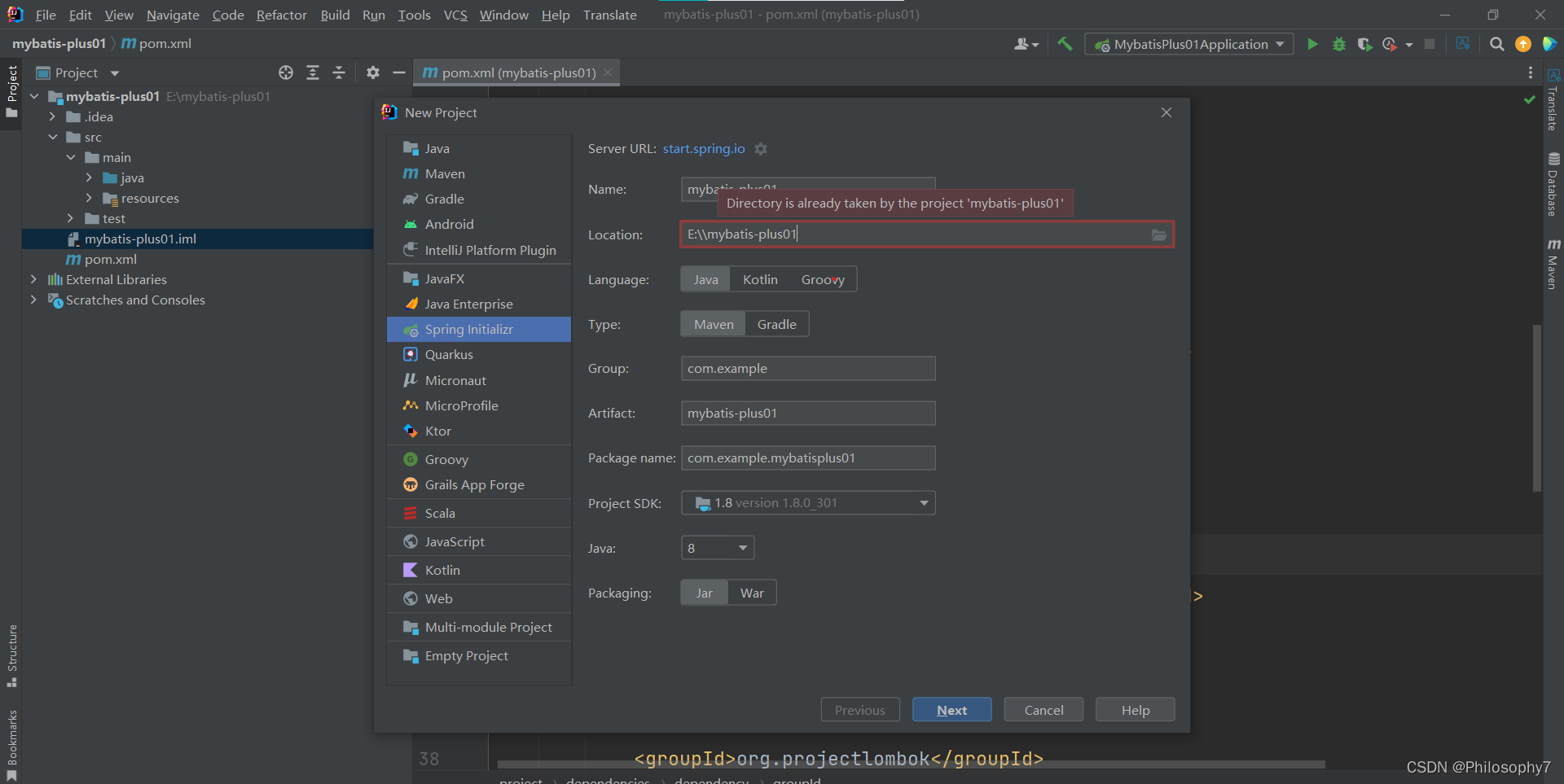Click the editor vertical scrollbar
Image resolution: width=1564 pixels, height=784 pixels.
pyautogui.click(x=1536, y=407)
